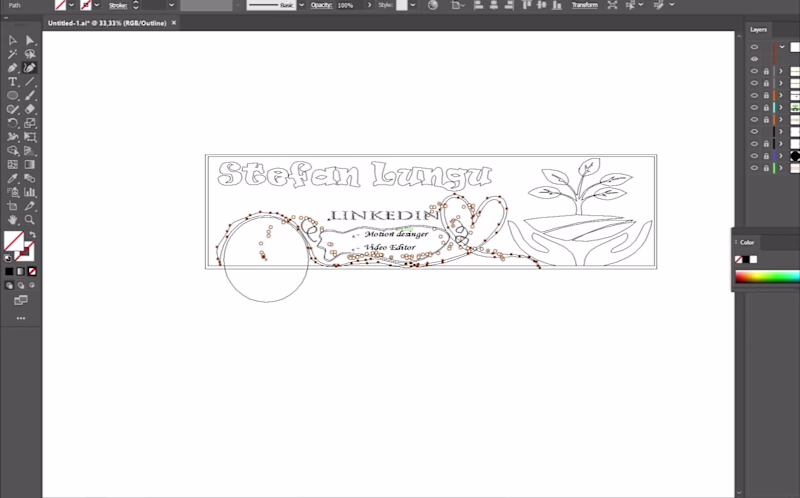Select the Shape Builder tool
The width and height of the screenshot is (800, 498).
click(x=13, y=151)
